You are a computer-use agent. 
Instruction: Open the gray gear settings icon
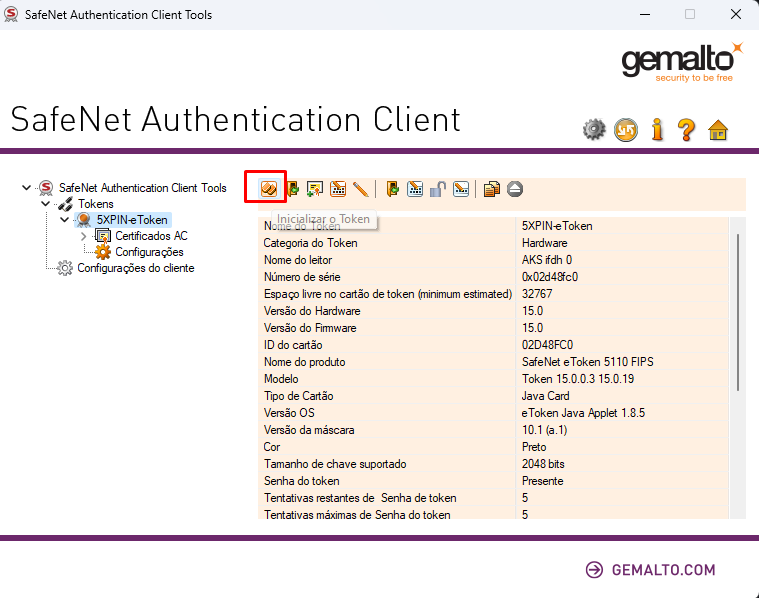[595, 129]
